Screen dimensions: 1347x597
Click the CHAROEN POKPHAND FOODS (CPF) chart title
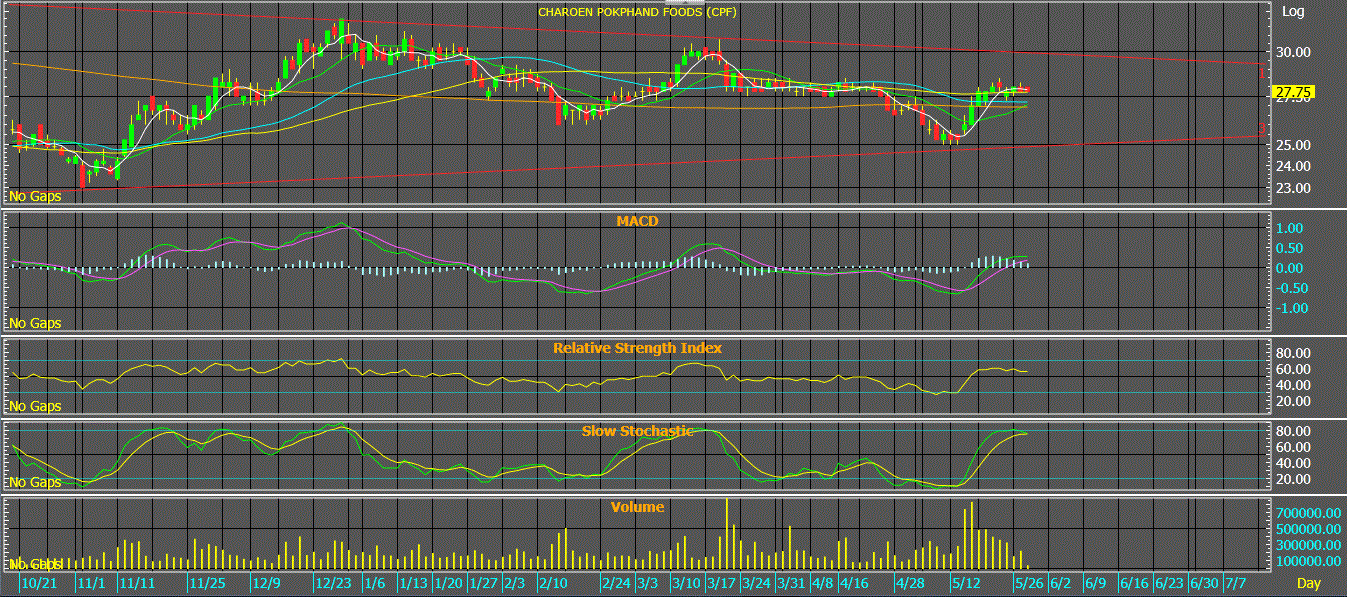(x=638, y=12)
